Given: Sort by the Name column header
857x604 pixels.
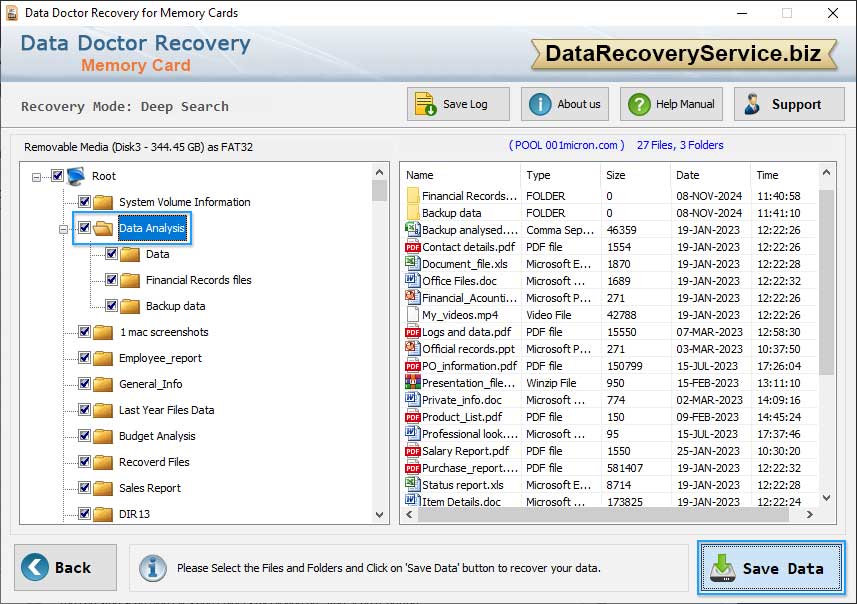Looking at the screenshot, I should [x=461, y=175].
